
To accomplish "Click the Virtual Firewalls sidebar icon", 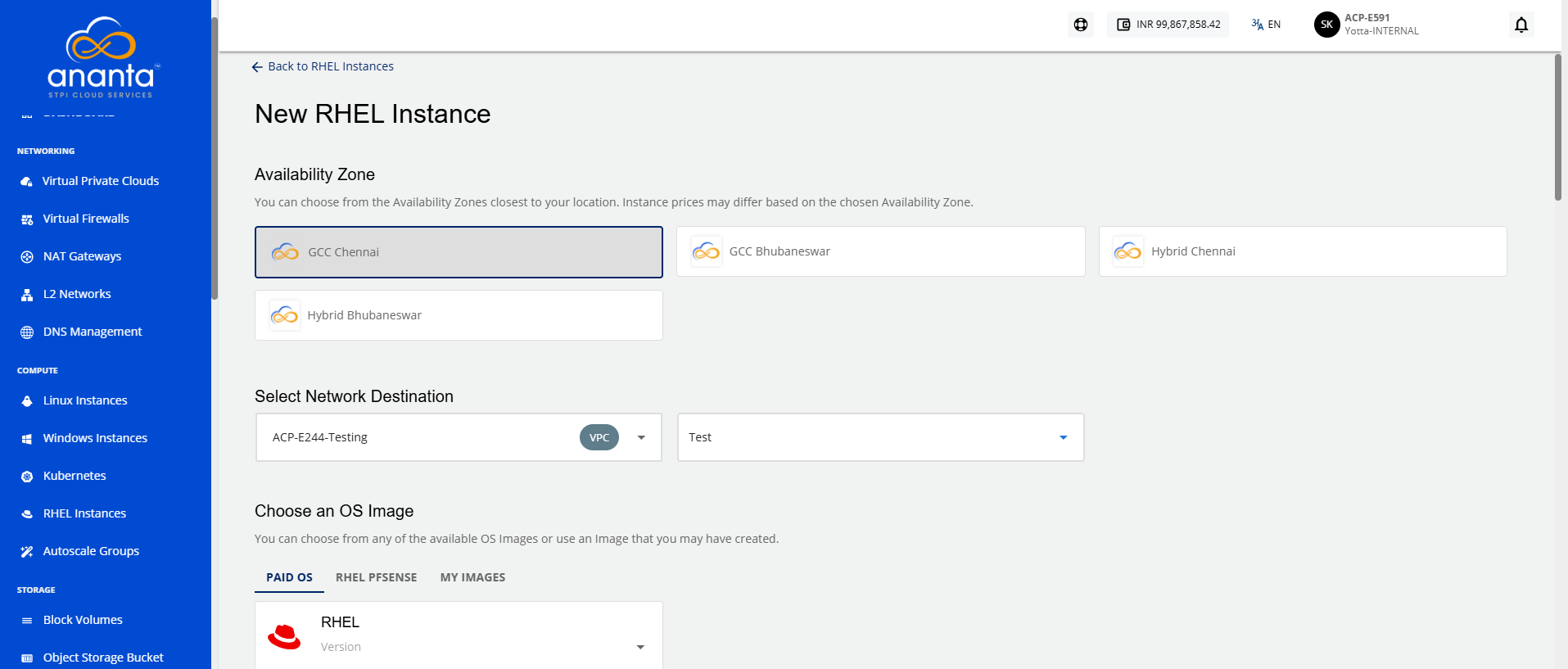I will 27,219.
